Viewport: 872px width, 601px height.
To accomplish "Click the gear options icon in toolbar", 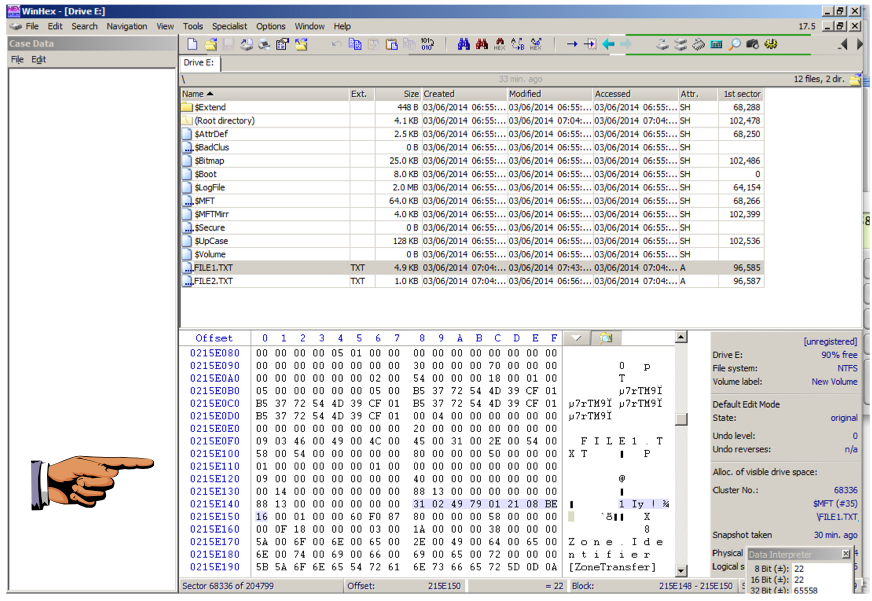I will (x=771, y=44).
